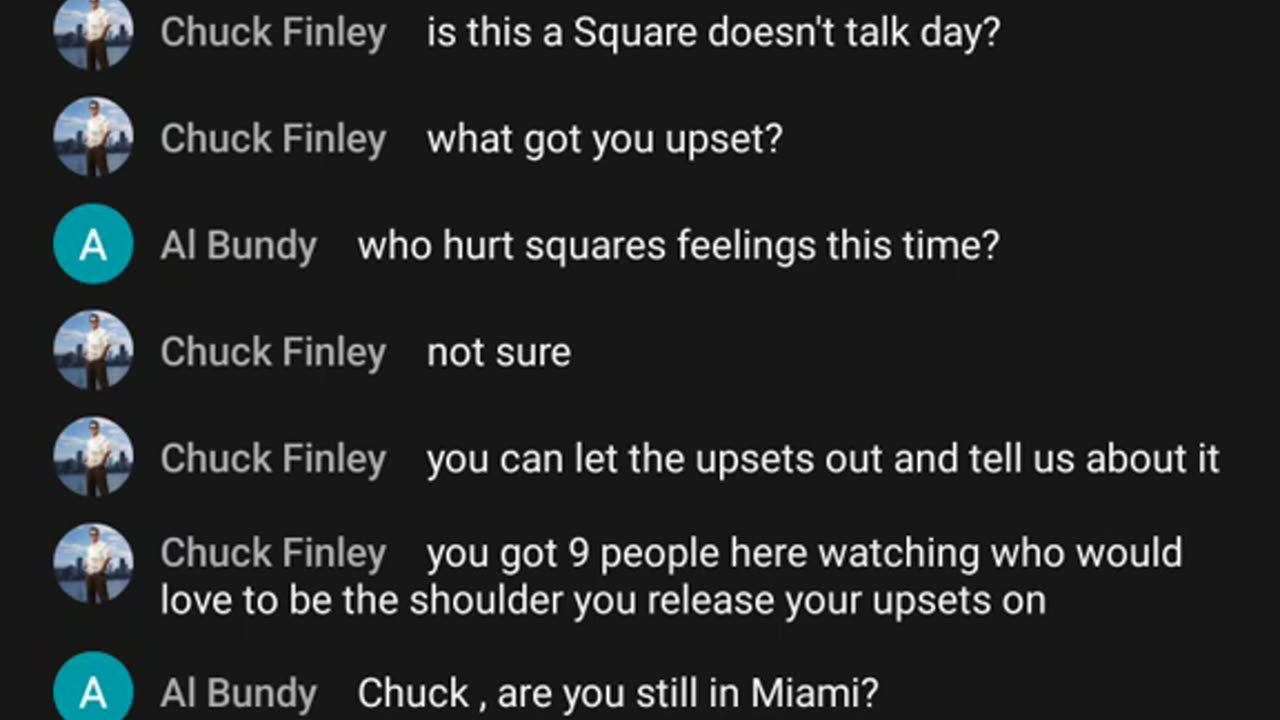Open Al Bundy's name on 'who hurt squares feelings' message
The height and width of the screenshot is (720, 1280).
238,246
